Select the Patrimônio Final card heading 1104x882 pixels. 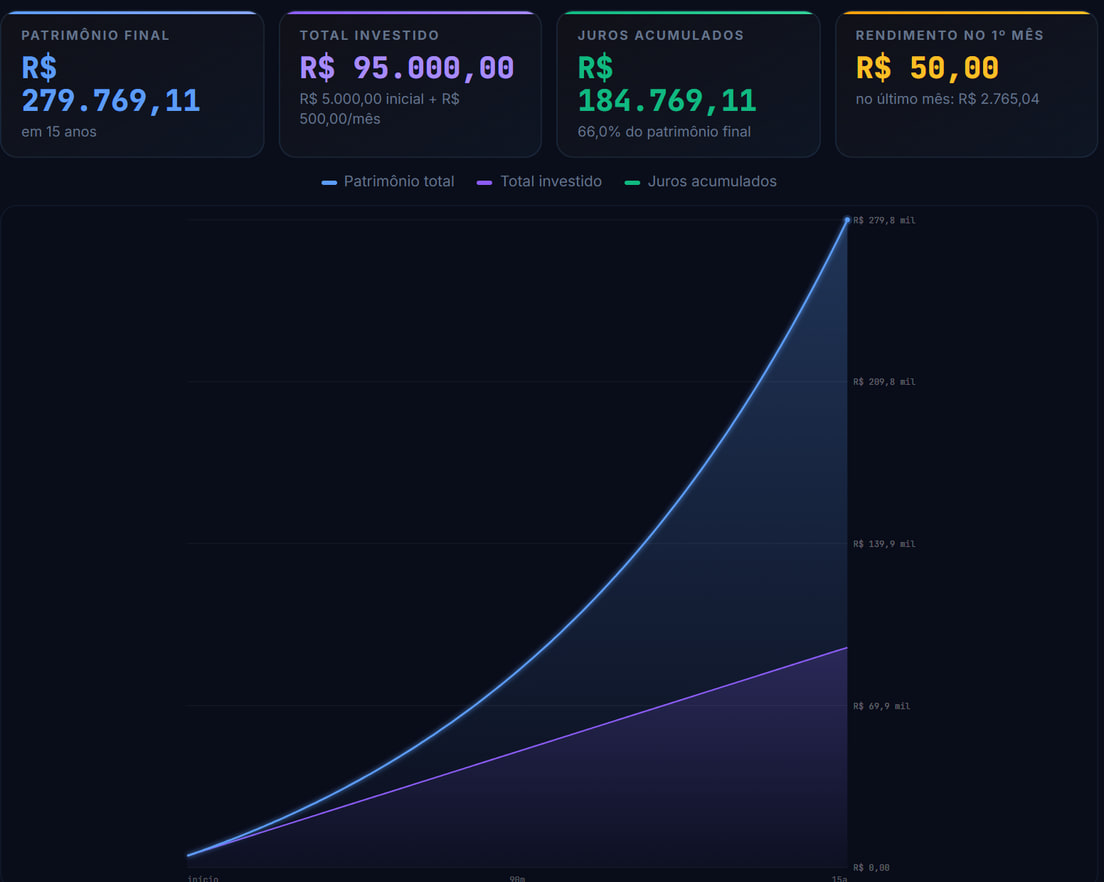pos(95,35)
